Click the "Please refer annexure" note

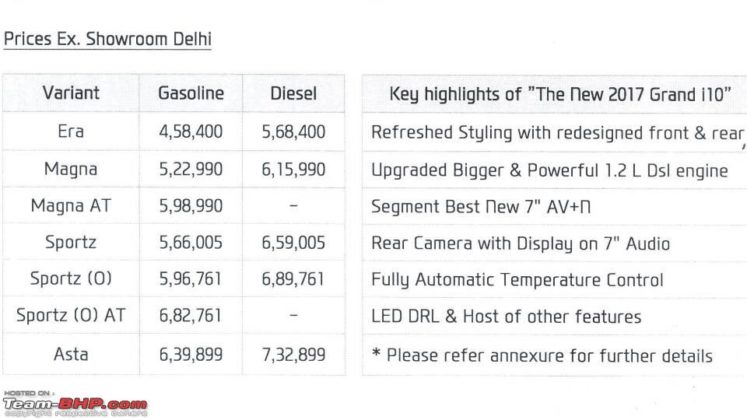point(542,355)
